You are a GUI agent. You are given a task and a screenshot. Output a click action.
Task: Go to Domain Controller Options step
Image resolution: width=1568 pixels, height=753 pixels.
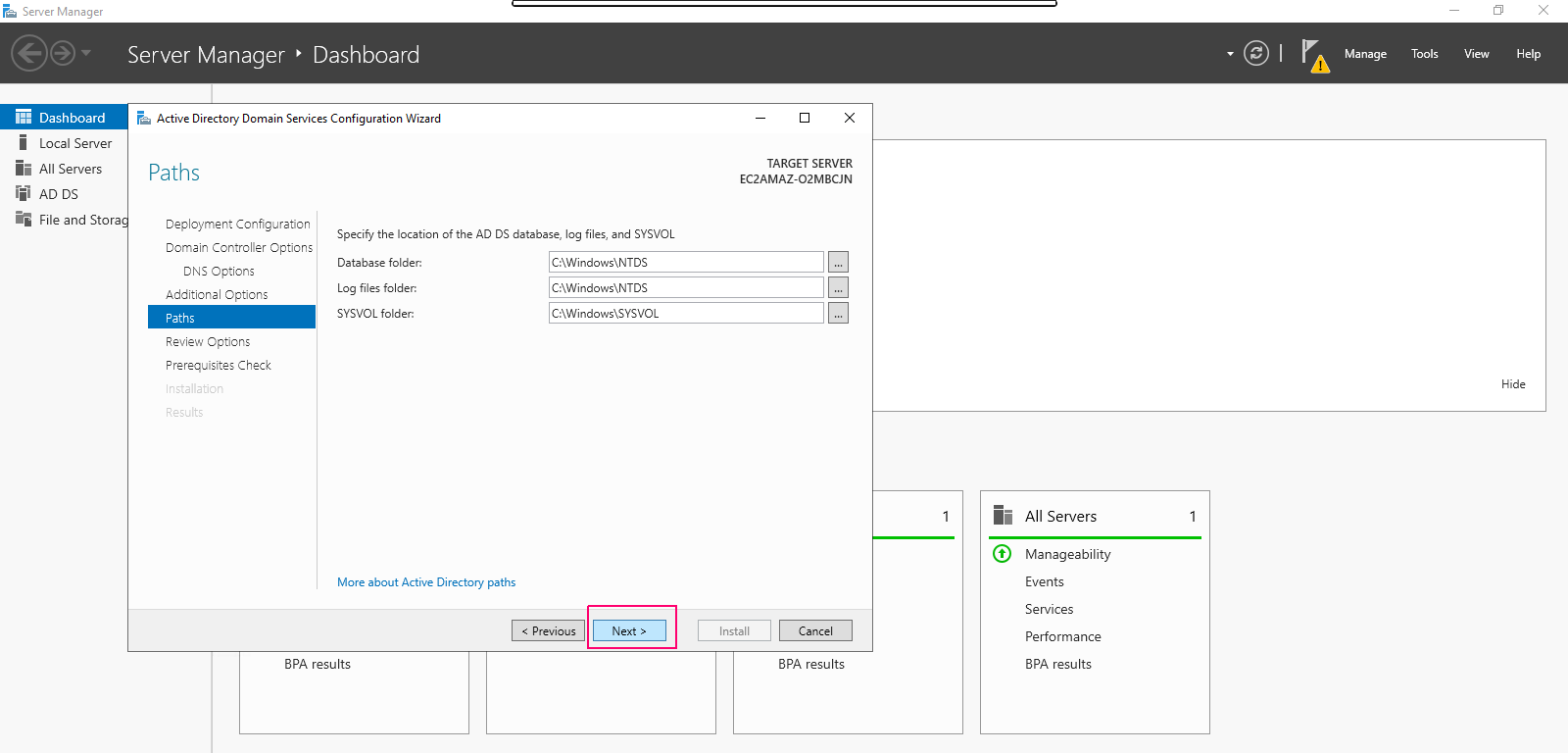(x=239, y=248)
